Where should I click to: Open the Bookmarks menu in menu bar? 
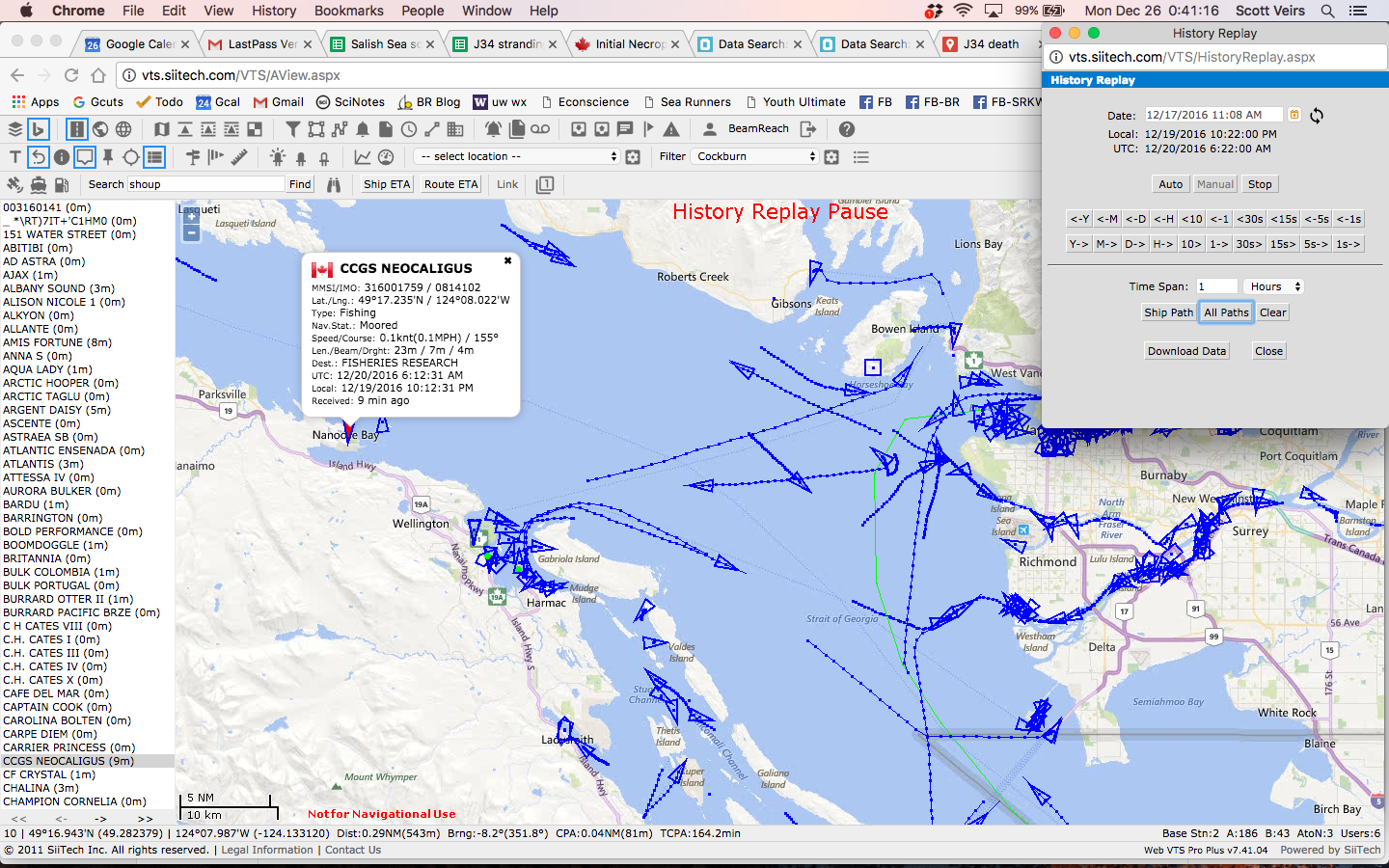click(348, 11)
